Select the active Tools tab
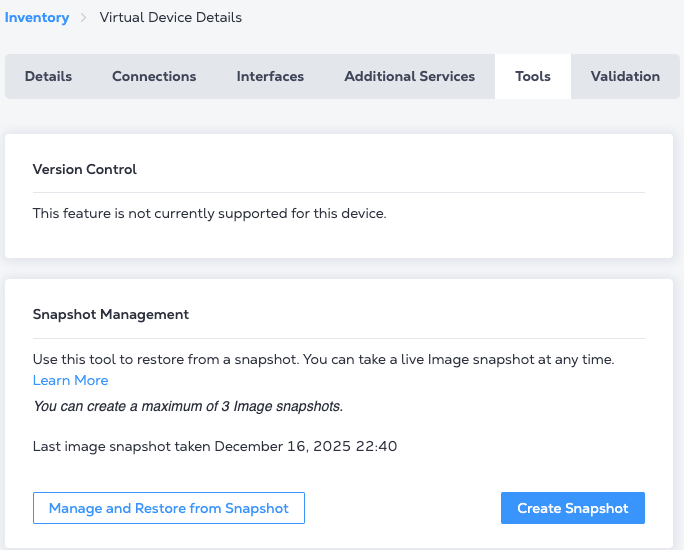 (532, 76)
